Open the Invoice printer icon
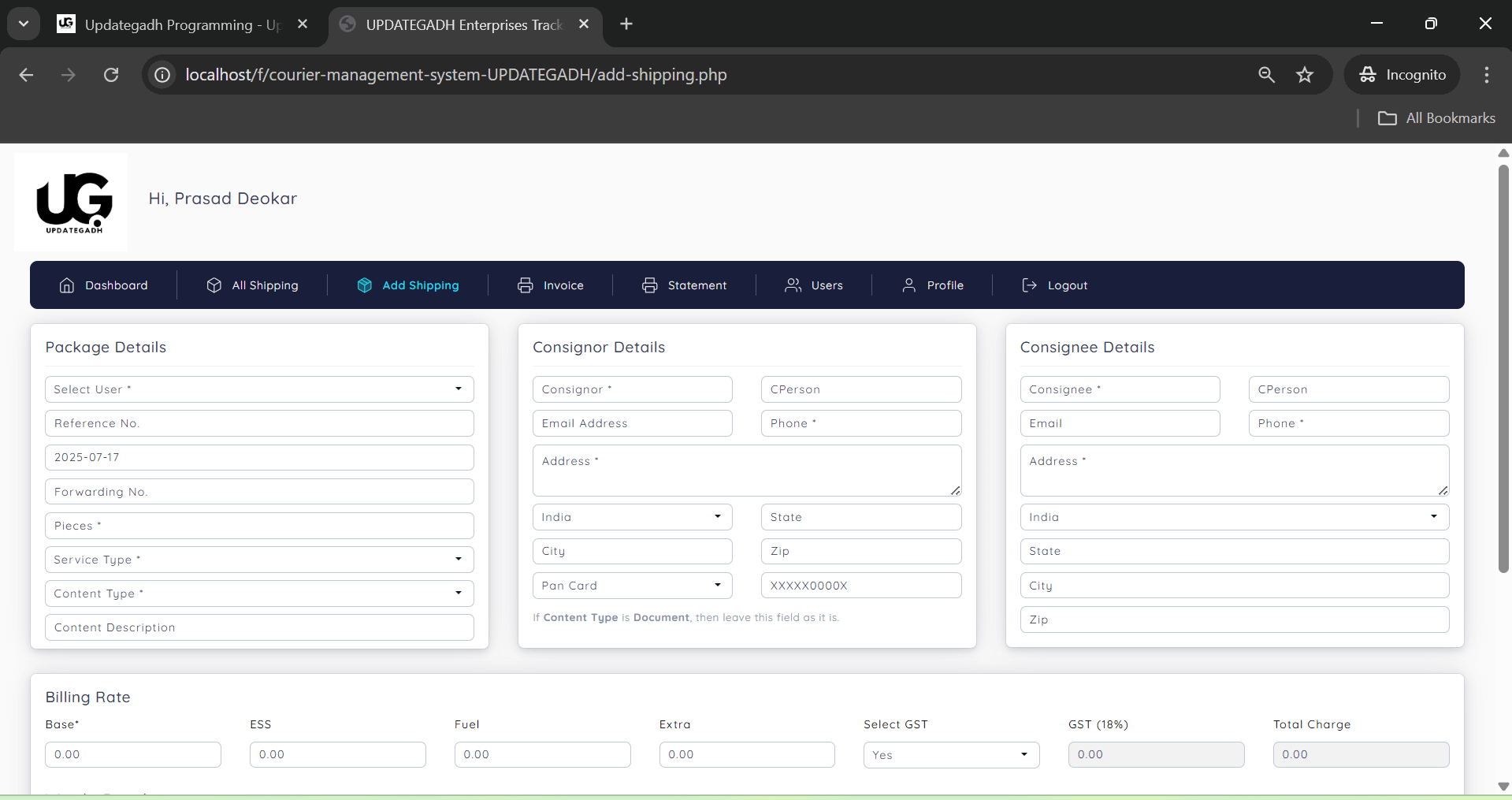Screen dimensions: 1512x800 tap(525, 285)
